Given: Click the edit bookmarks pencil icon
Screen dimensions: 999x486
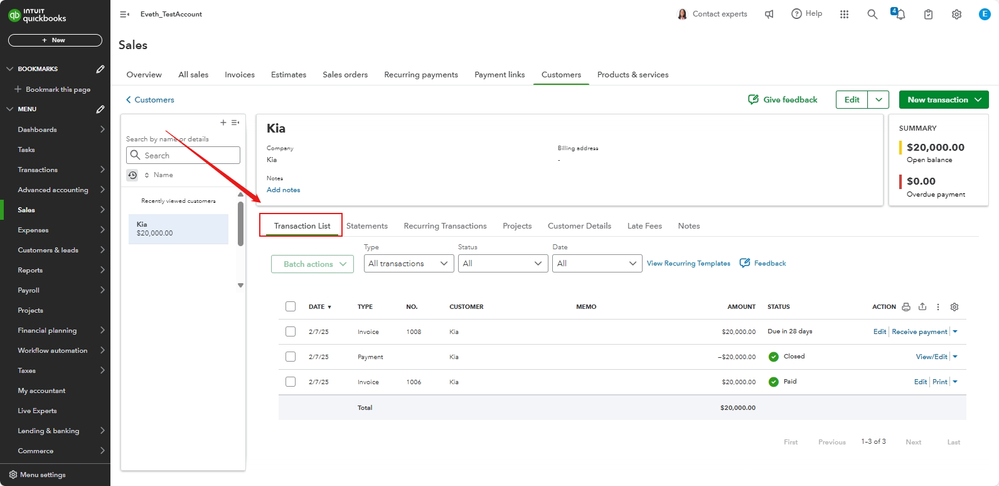Looking at the screenshot, I should [x=100, y=69].
